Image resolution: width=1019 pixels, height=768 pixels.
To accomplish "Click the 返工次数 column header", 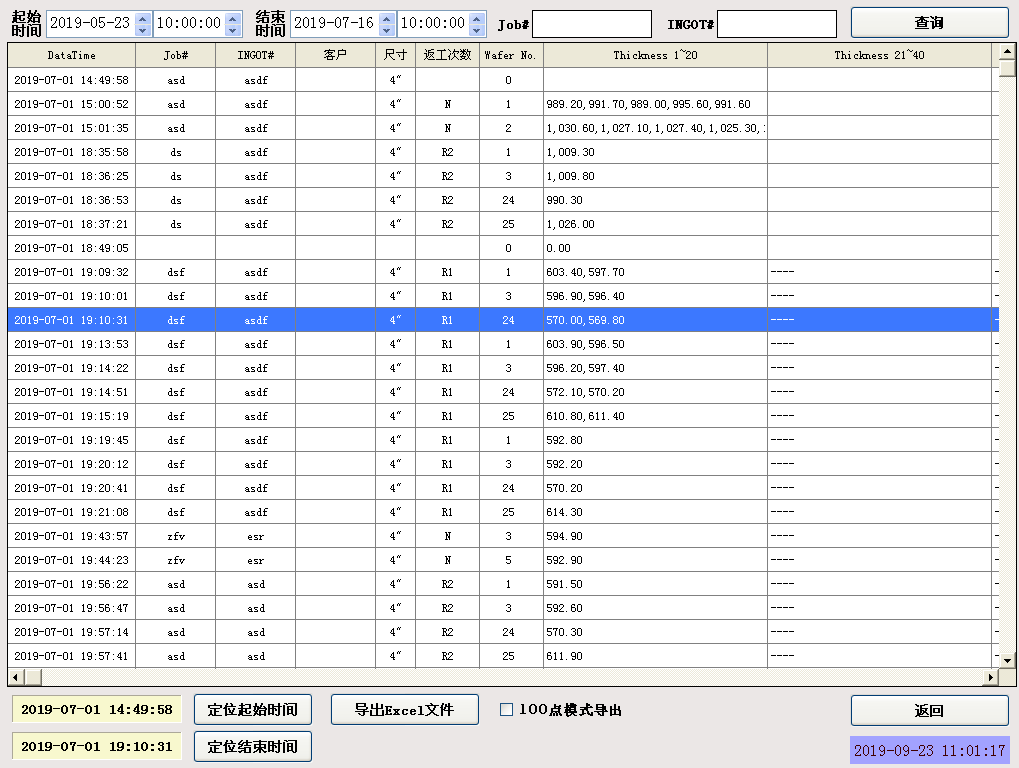I will tap(447, 55).
